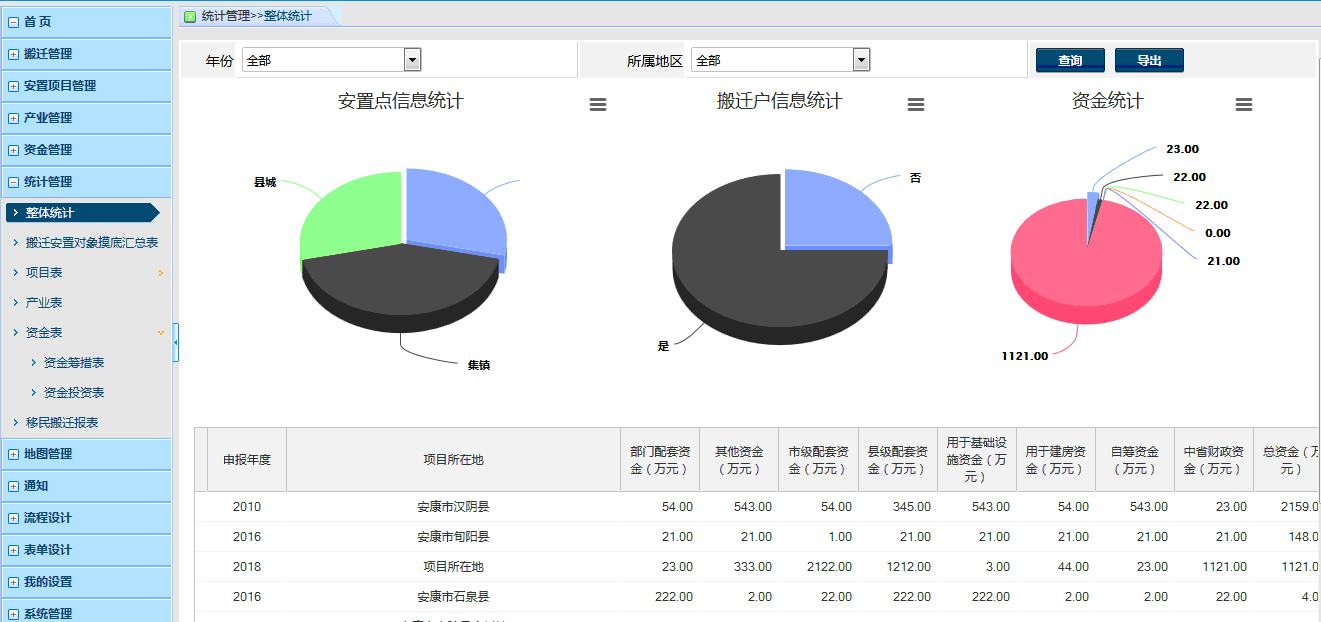The image size is (1321, 622).
Task: Open the 所属地区 dropdown list
Action: tap(861, 61)
